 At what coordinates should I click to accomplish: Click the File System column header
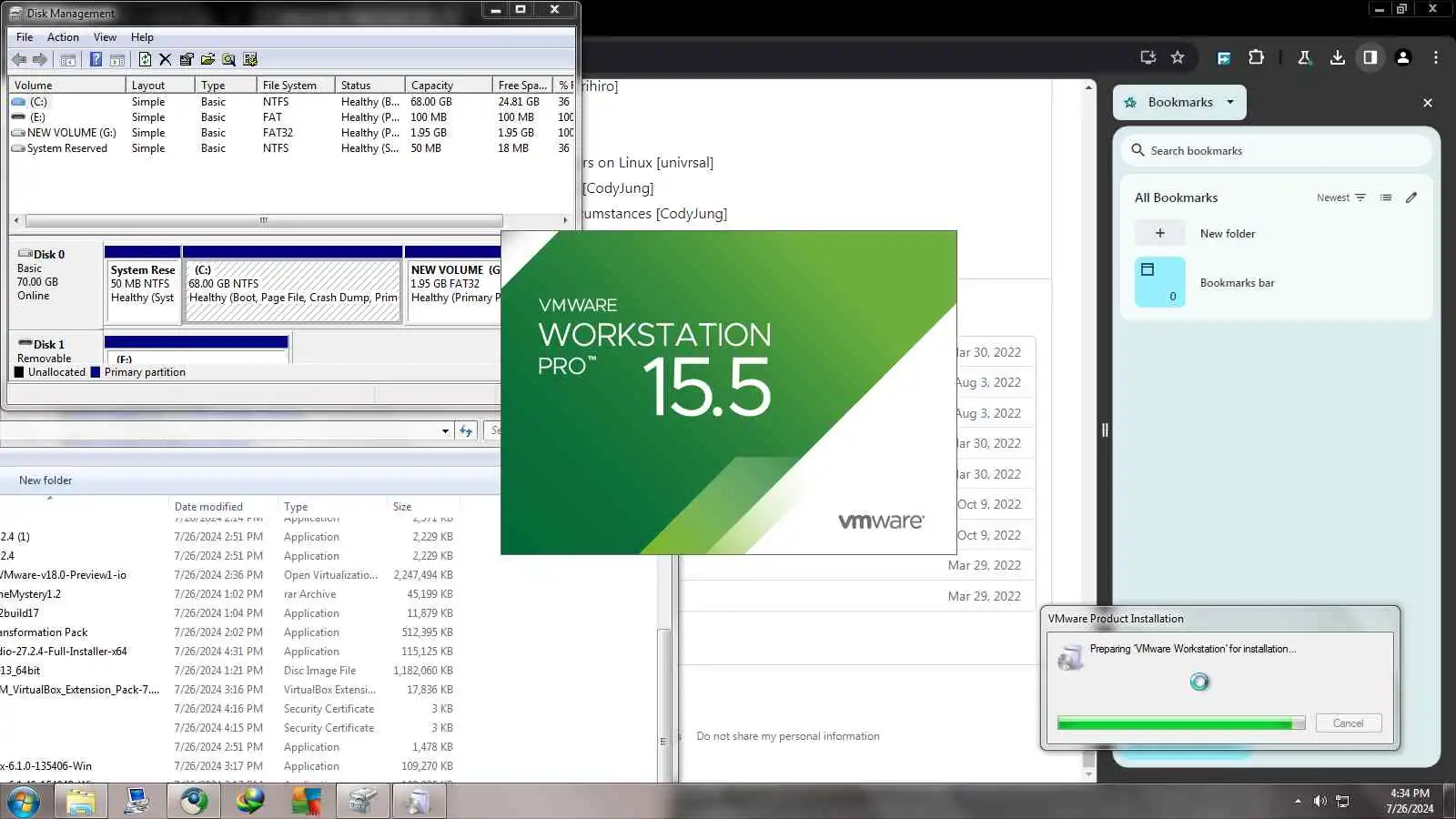296,85
